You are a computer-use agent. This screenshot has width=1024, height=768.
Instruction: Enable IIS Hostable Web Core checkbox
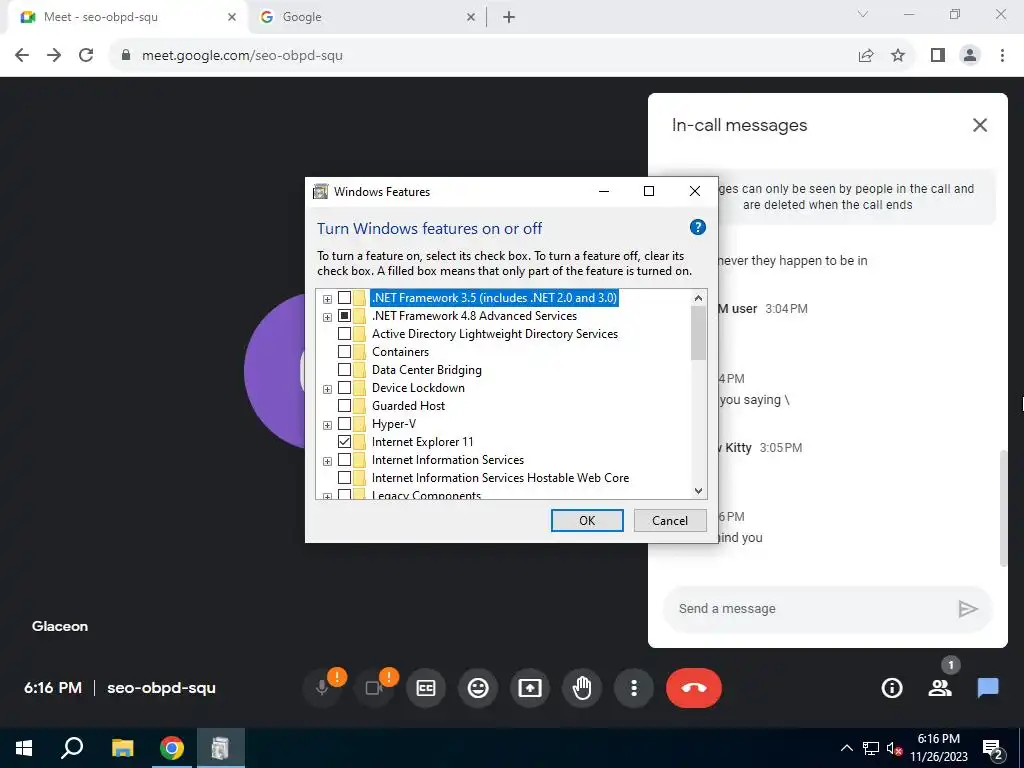click(x=344, y=478)
